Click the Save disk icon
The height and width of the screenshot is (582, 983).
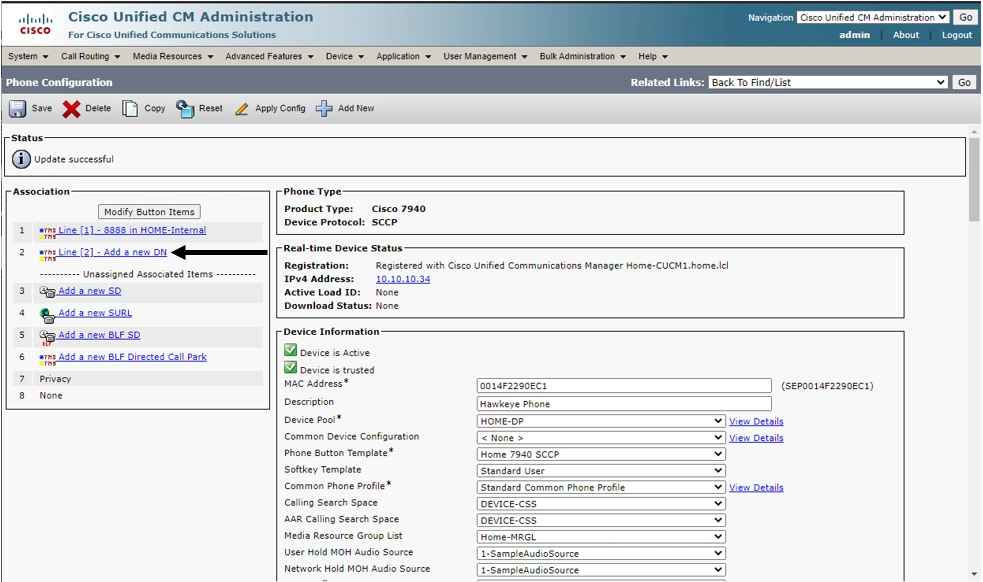(18, 108)
